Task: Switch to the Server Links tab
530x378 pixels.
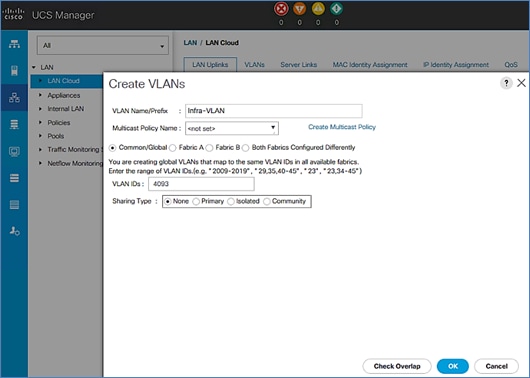Action: [298, 65]
